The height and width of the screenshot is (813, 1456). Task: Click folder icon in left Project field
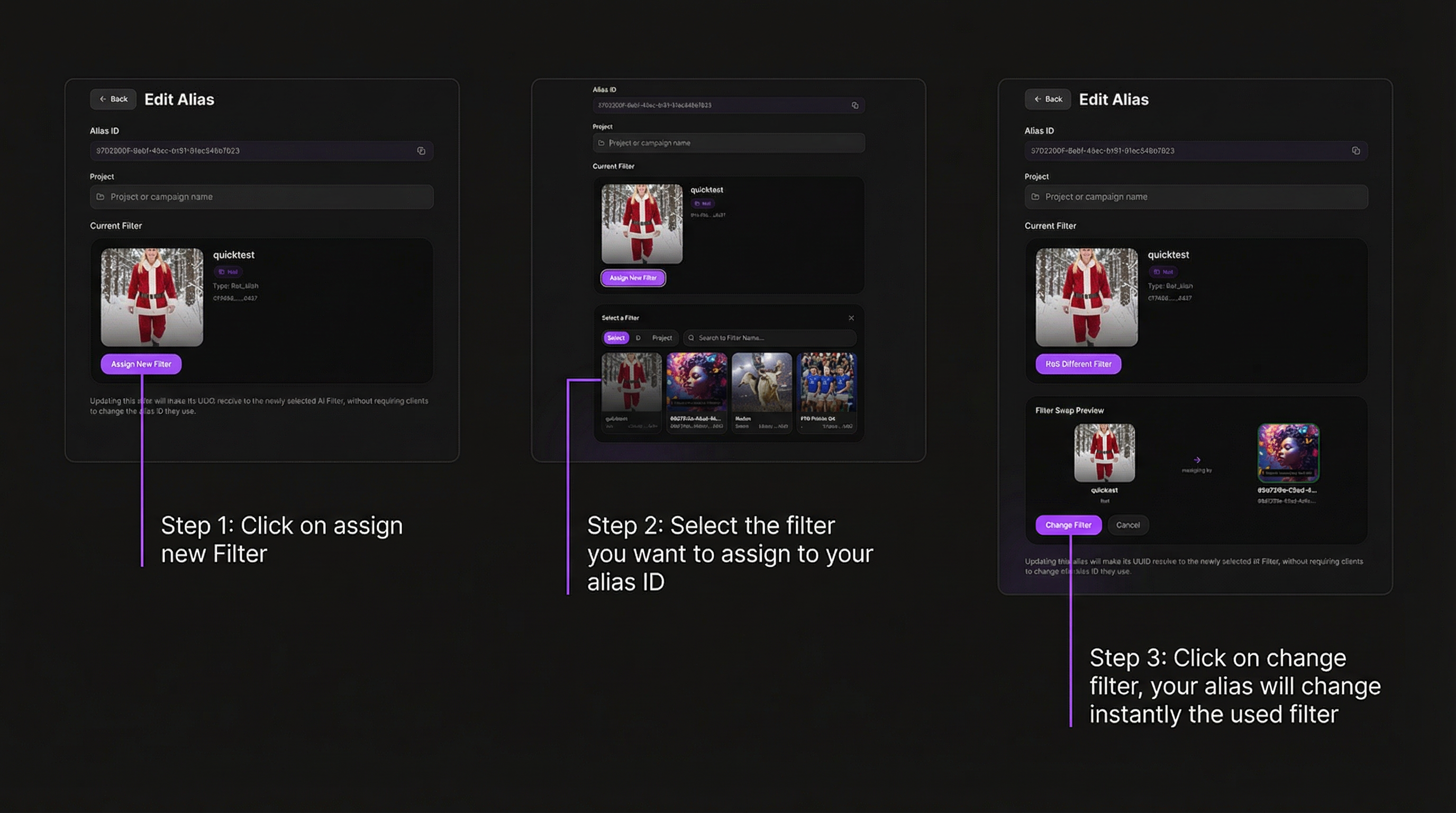pyautogui.click(x=101, y=197)
